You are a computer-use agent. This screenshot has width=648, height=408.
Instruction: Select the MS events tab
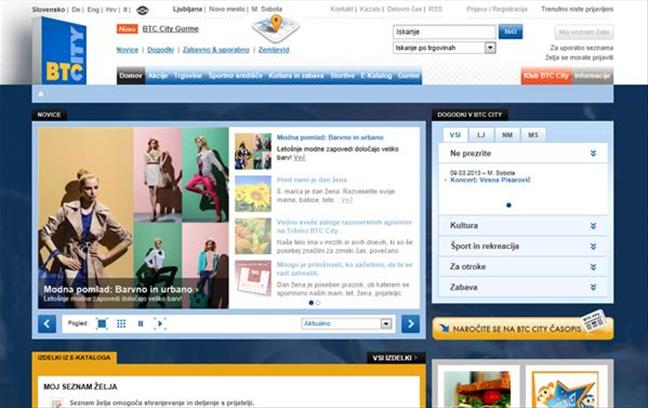(x=533, y=135)
